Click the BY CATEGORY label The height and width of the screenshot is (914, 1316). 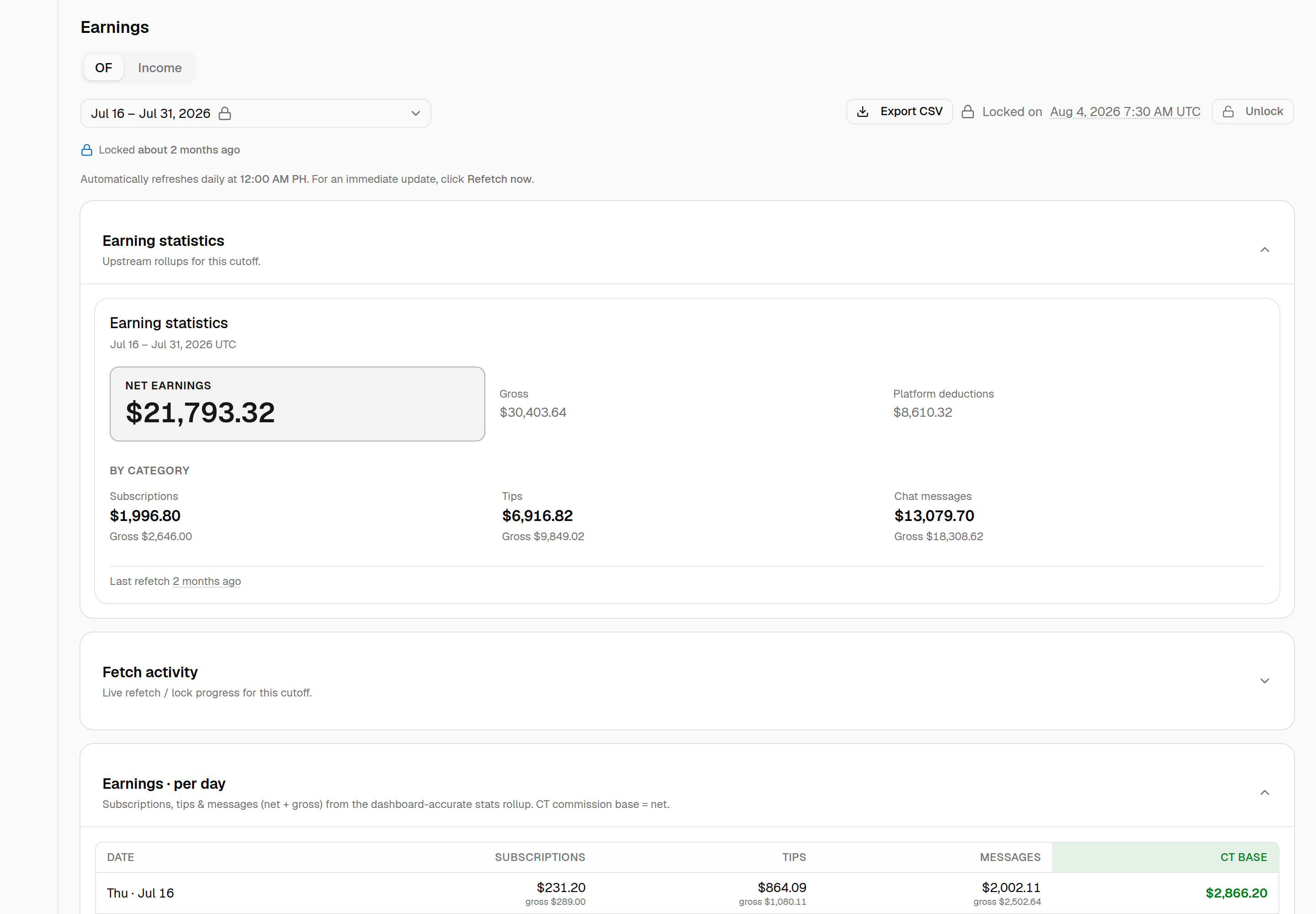tap(149, 471)
